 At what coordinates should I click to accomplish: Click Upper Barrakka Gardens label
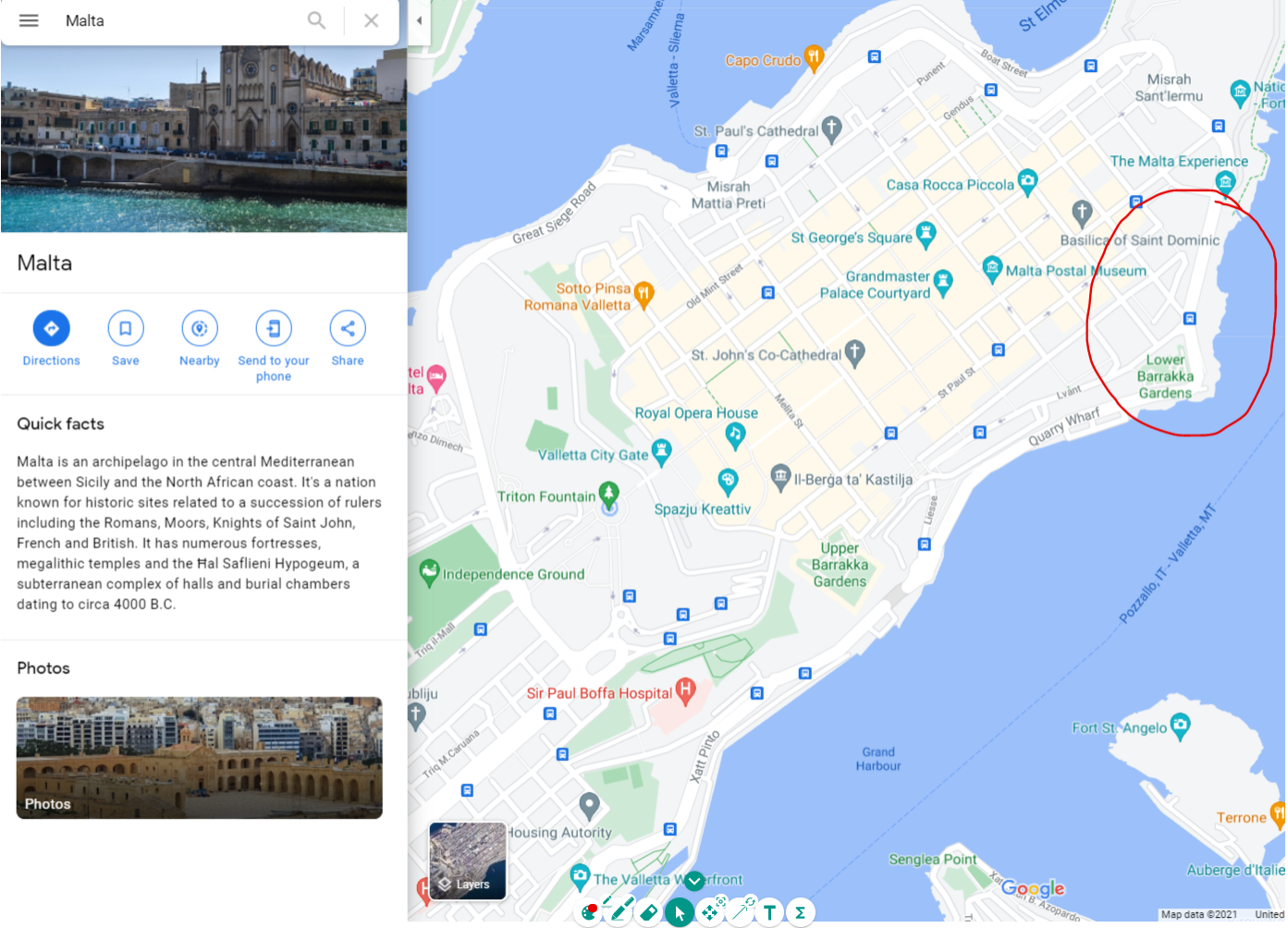pyautogui.click(x=840, y=565)
